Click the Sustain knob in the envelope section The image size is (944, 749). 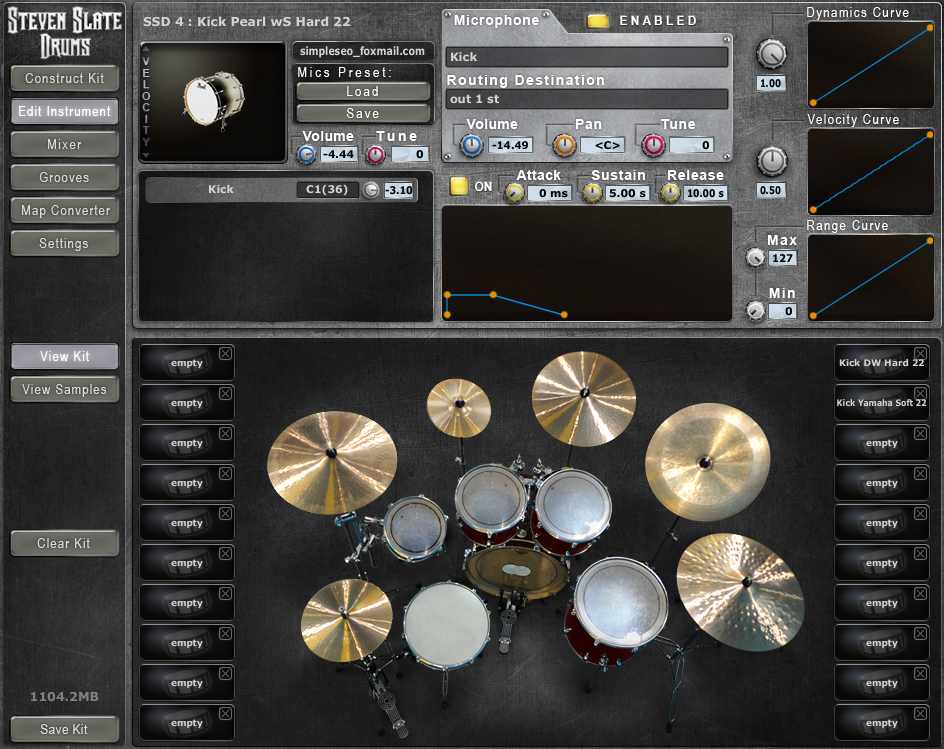pos(594,191)
